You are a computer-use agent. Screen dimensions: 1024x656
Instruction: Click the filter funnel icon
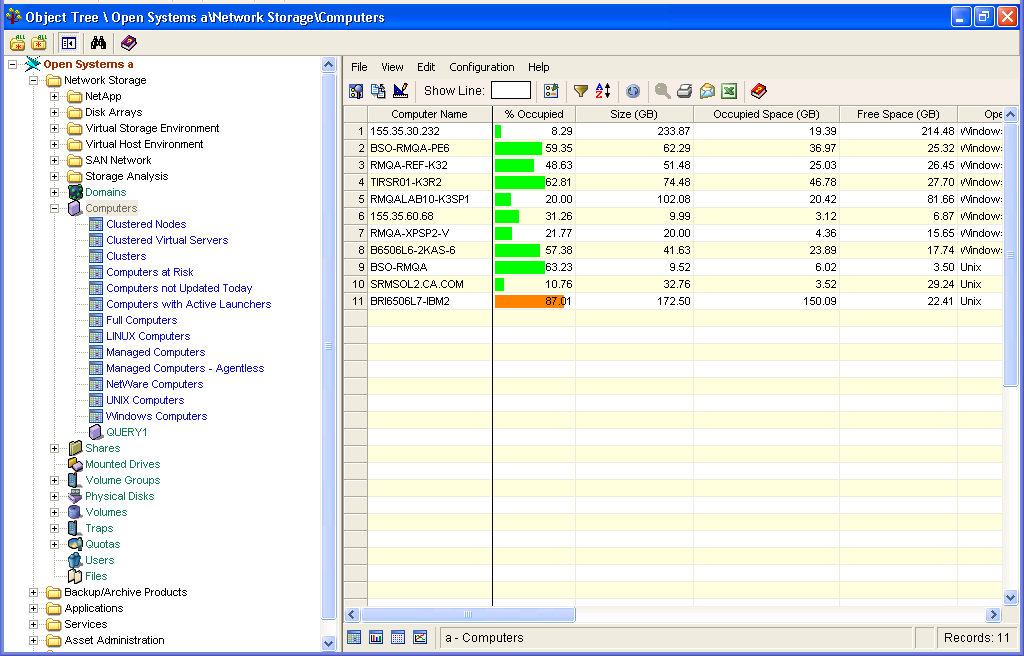(x=580, y=91)
